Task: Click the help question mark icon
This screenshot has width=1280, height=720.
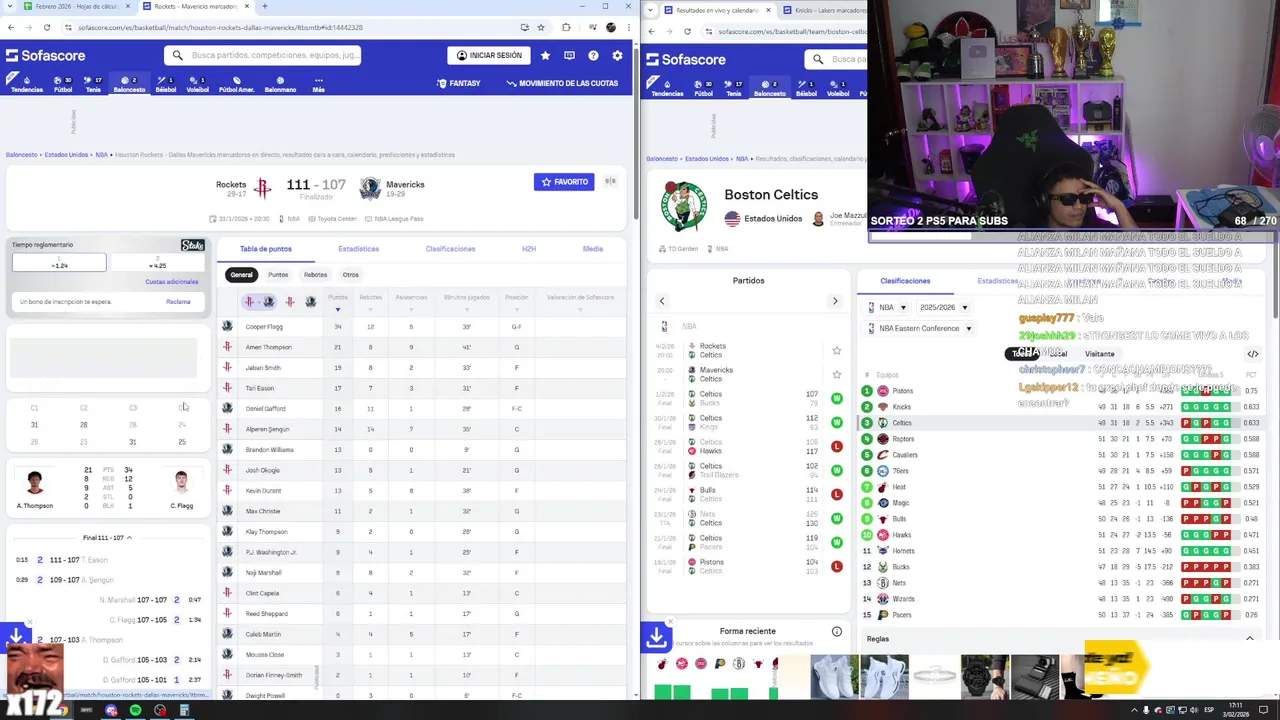Action: (x=593, y=56)
